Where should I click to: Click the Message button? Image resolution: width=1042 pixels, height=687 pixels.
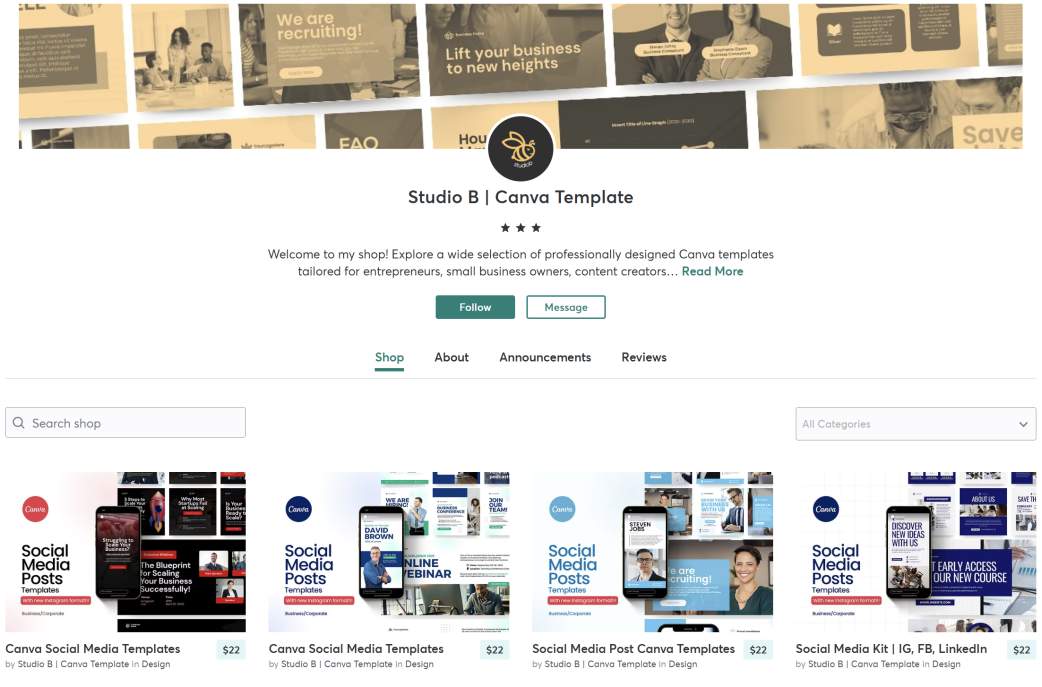tap(566, 307)
